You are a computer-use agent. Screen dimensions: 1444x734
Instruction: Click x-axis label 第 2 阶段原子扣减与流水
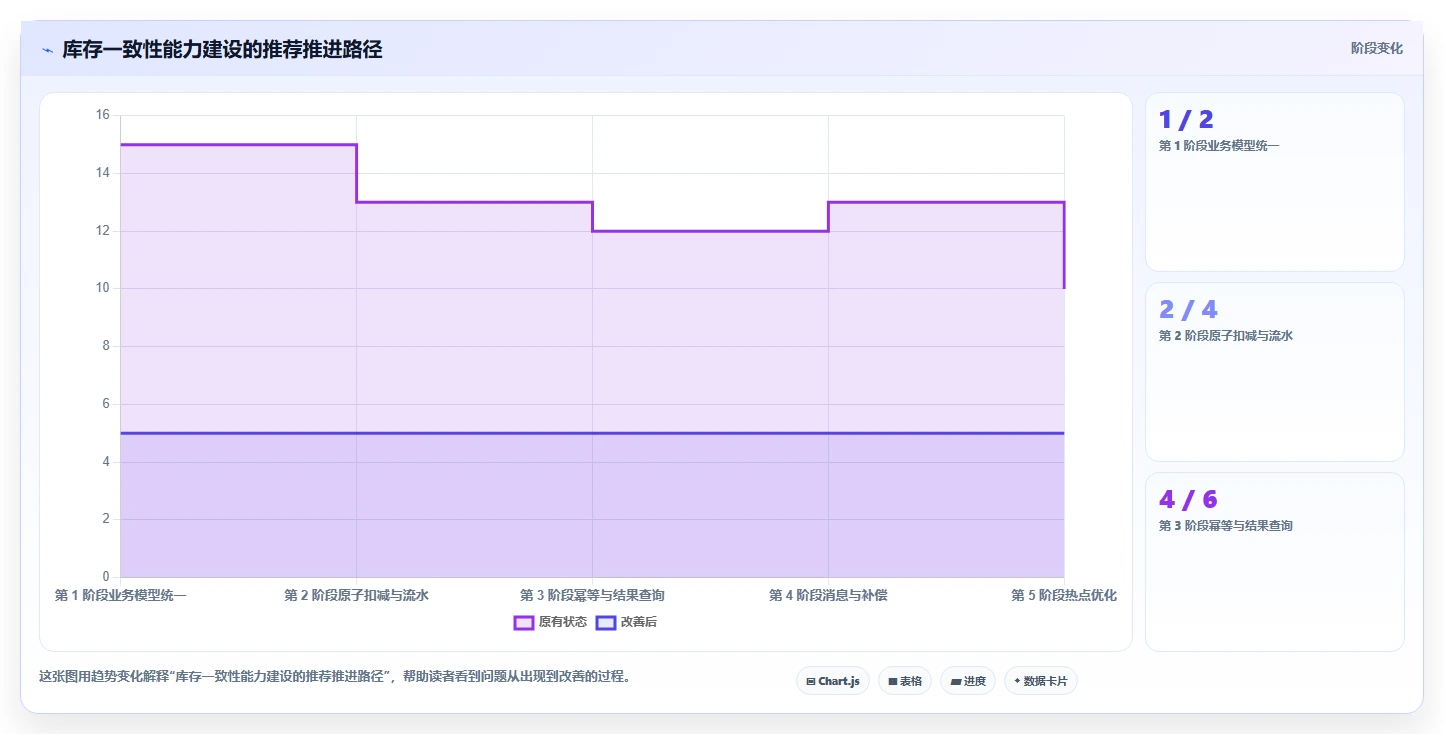coord(356,595)
